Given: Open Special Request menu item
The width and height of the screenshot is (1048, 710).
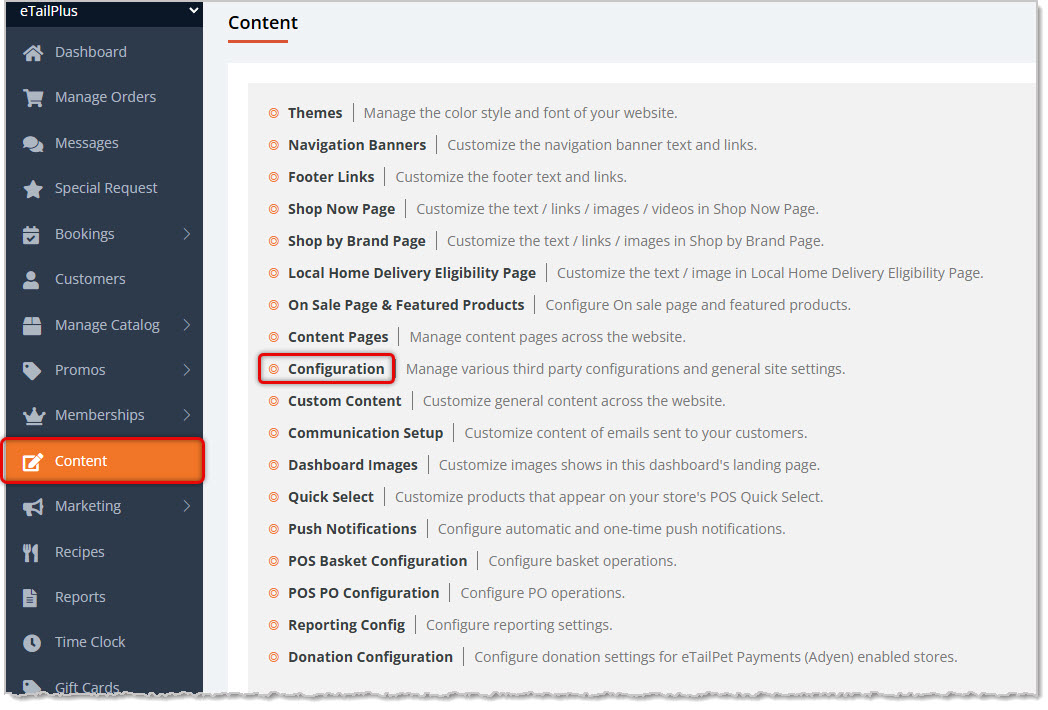Looking at the screenshot, I should click(x=104, y=189).
